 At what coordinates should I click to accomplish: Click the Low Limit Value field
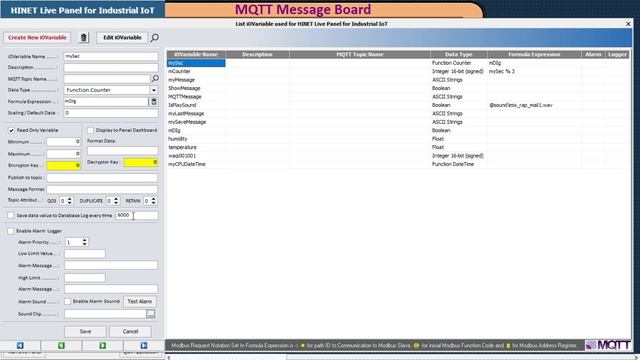coord(85,253)
